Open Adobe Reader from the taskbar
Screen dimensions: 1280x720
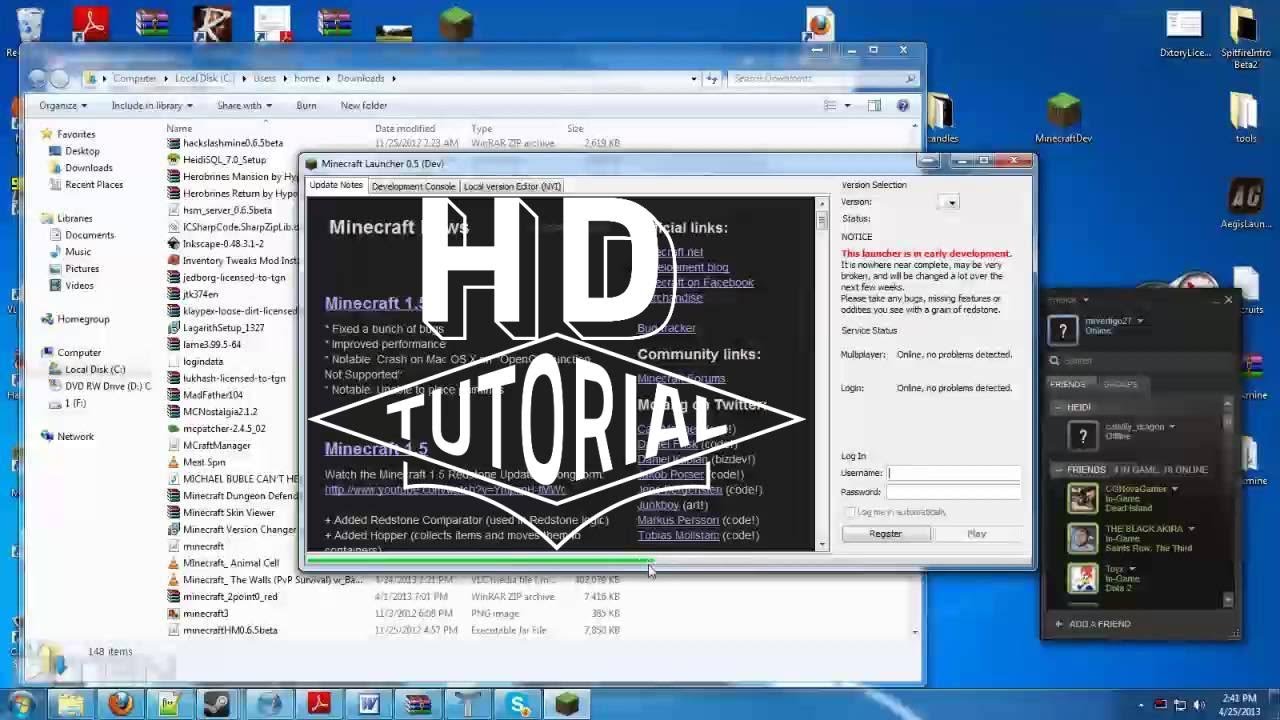coord(319,704)
